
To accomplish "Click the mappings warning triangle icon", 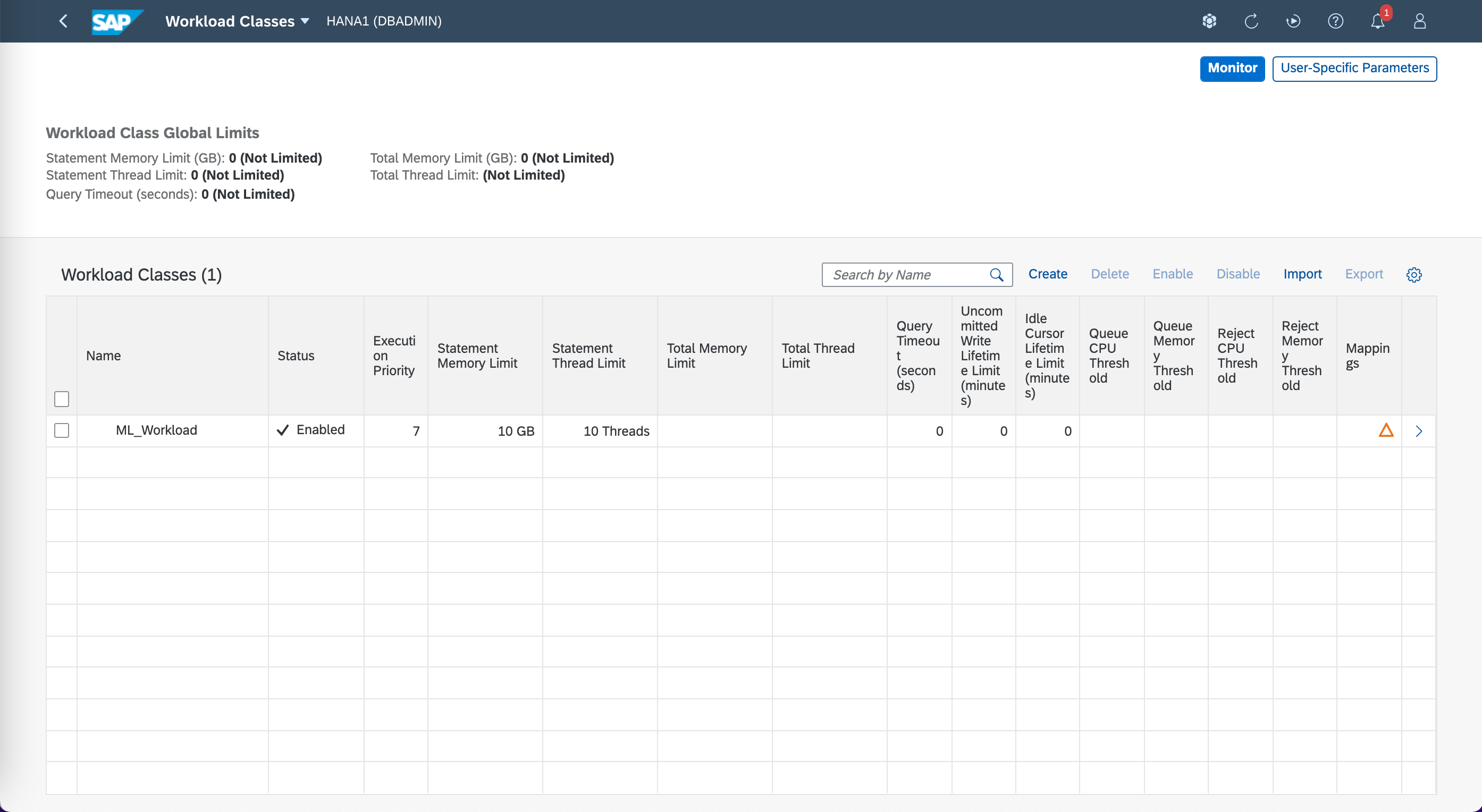I will [x=1386, y=430].
